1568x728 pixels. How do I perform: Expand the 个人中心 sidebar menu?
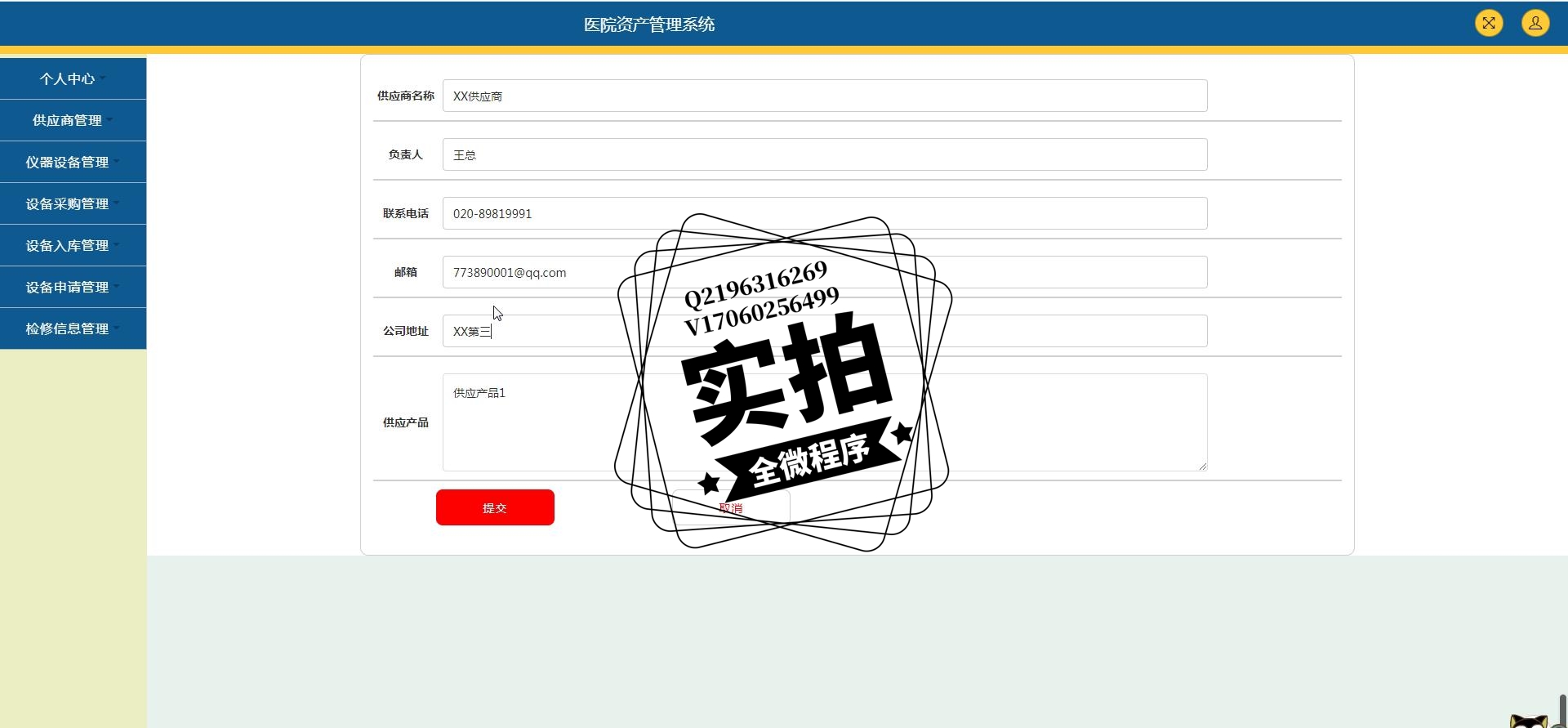(x=73, y=78)
